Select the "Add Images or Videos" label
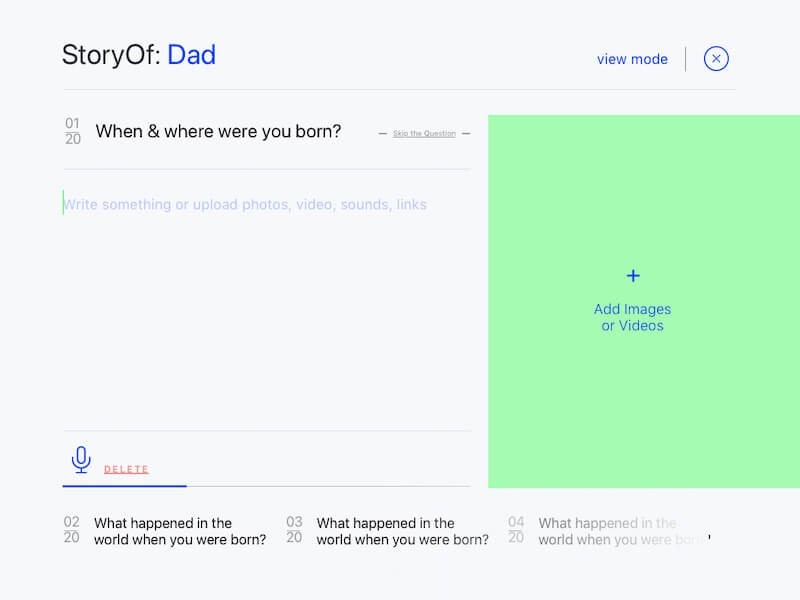Viewport: 800px width, 600px height. pos(632,317)
